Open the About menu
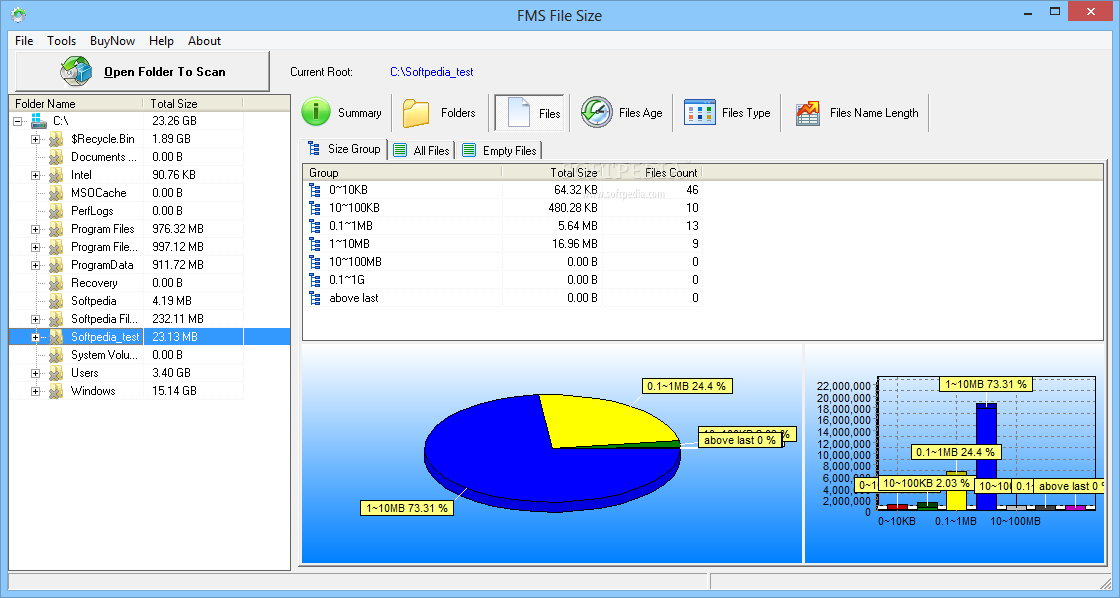 [204, 41]
